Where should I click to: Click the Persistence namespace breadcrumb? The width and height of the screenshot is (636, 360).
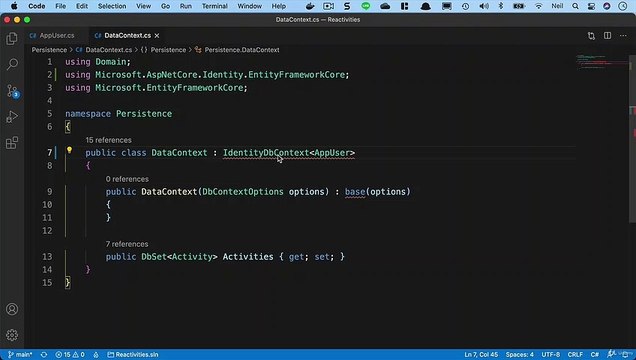point(163,50)
